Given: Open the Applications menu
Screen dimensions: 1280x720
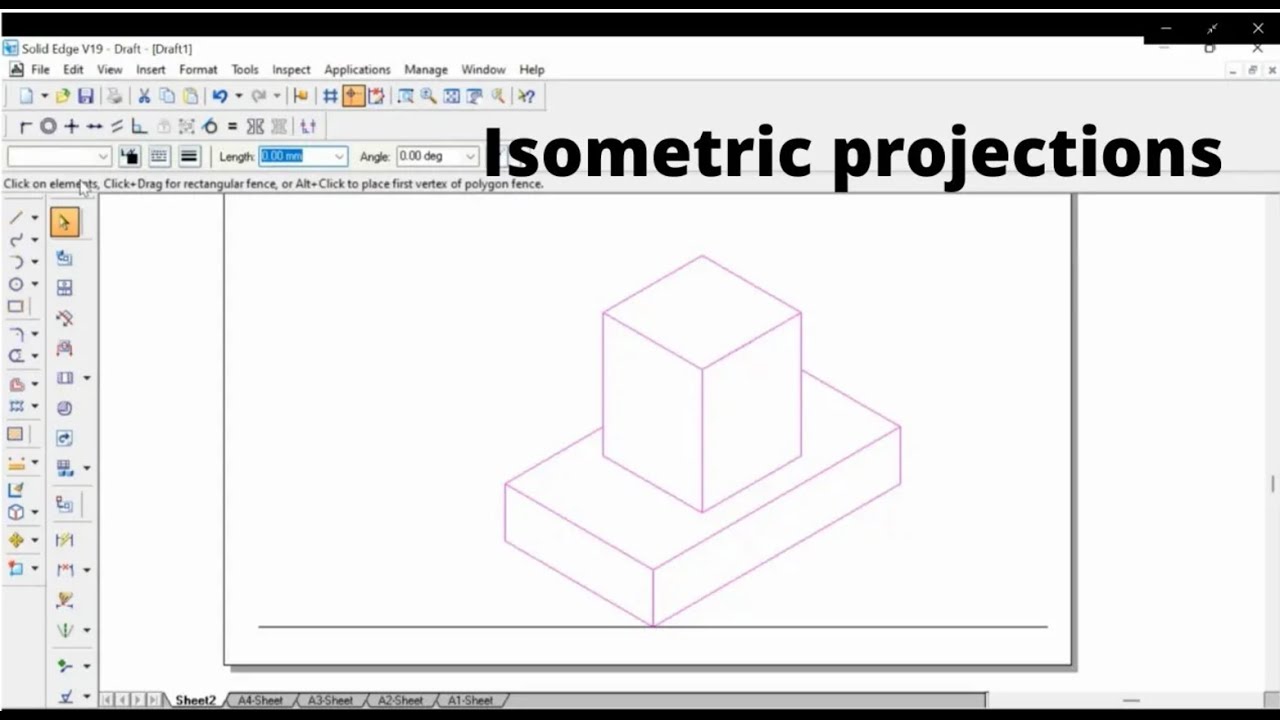Looking at the screenshot, I should click(357, 69).
